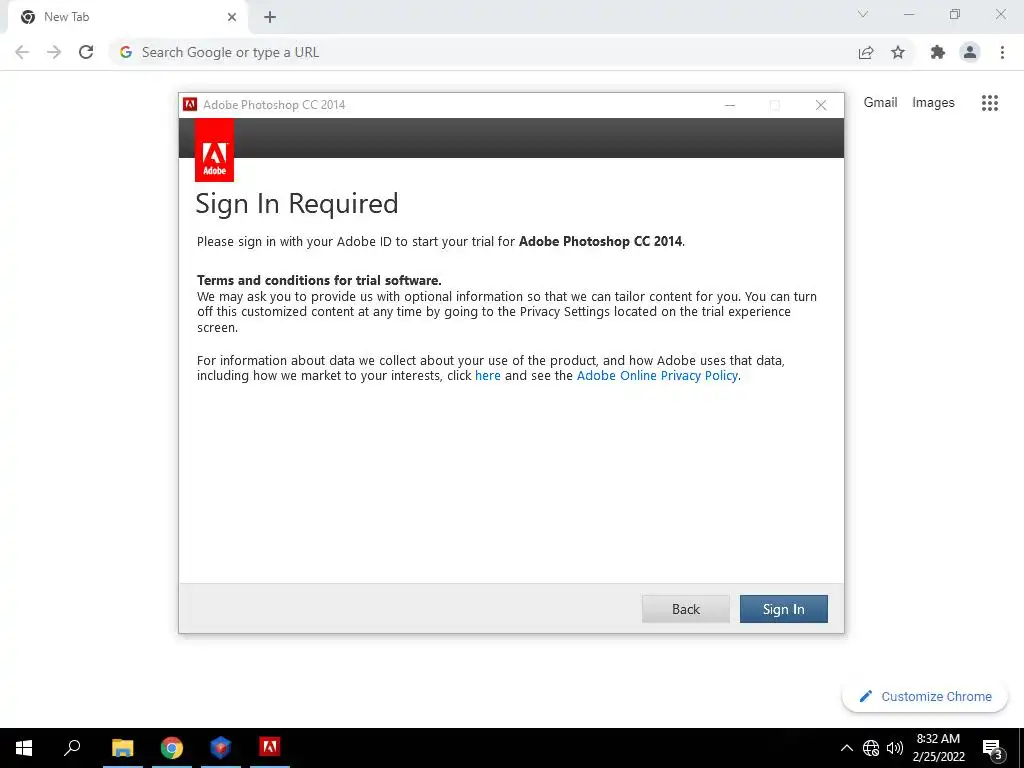The height and width of the screenshot is (768, 1024).
Task: Click the red Adobe logo badge
Action: [x=214, y=151]
